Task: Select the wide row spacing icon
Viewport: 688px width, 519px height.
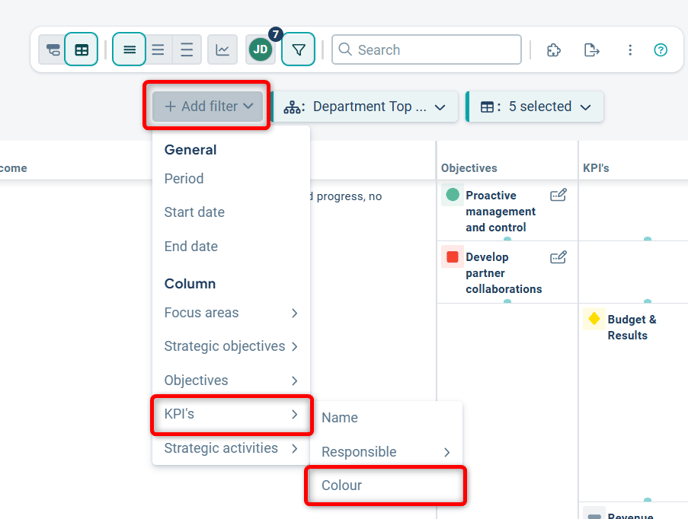Action: coord(186,50)
